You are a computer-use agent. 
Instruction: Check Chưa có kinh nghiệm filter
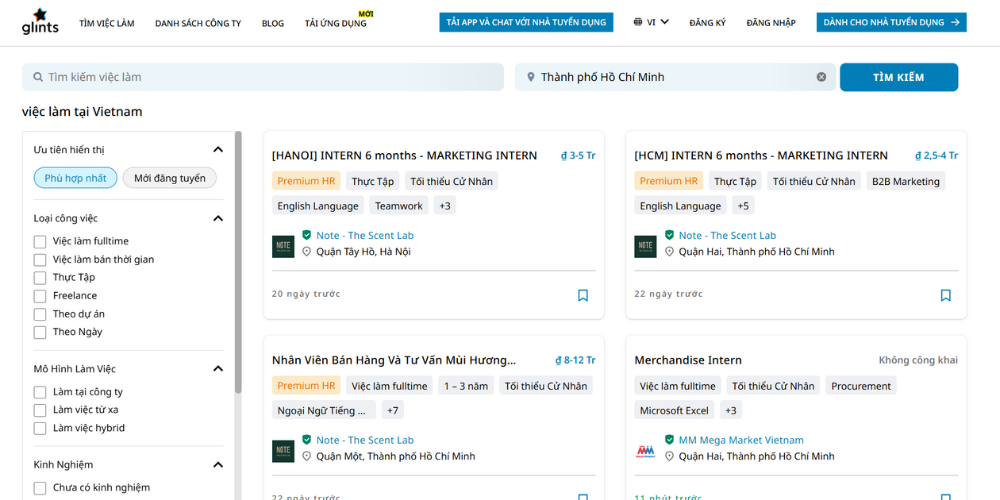pos(40,488)
